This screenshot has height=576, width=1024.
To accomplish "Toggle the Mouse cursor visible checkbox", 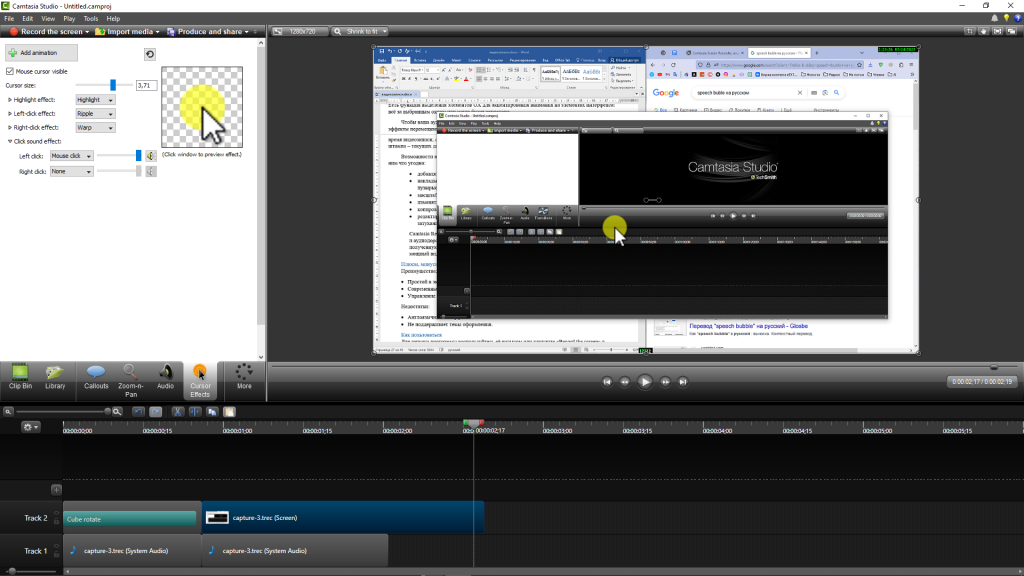I will (x=10, y=72).
